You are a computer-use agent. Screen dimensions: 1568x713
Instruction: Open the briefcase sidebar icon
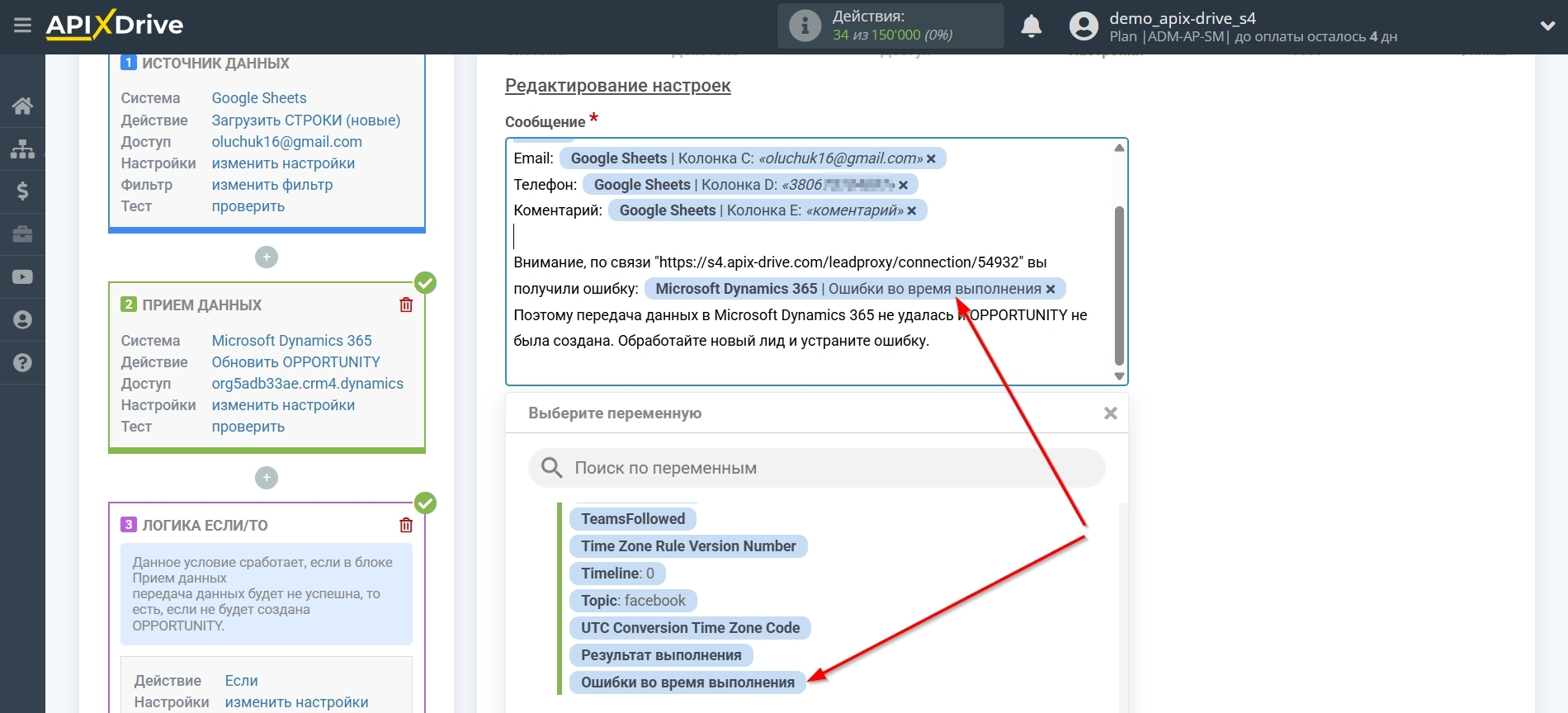click(x=22, y=234)
